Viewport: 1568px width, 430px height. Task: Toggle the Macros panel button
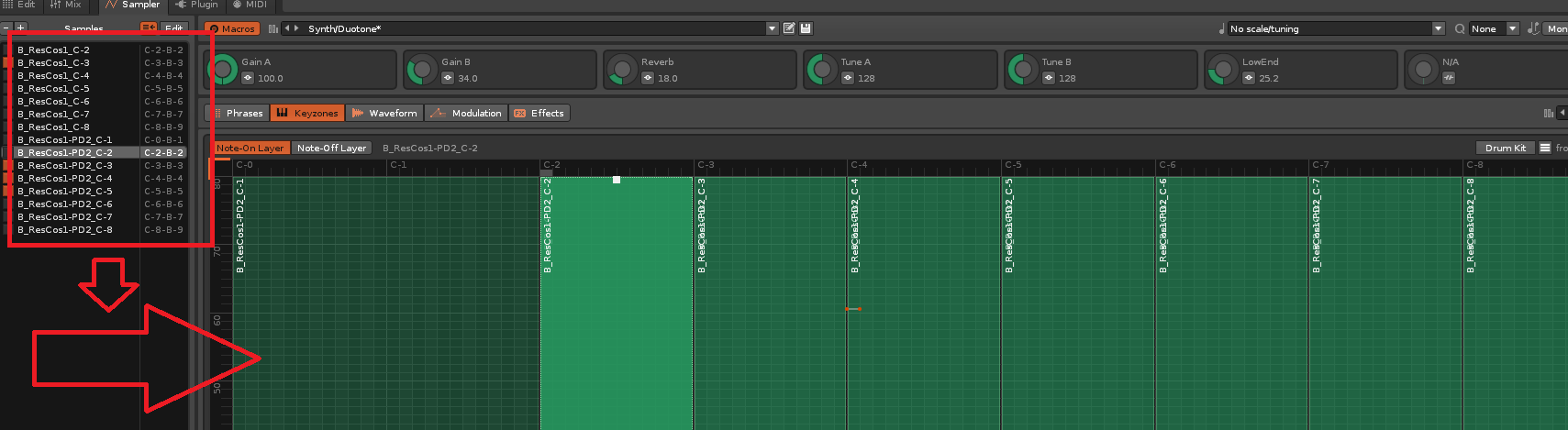pos(232,28)
